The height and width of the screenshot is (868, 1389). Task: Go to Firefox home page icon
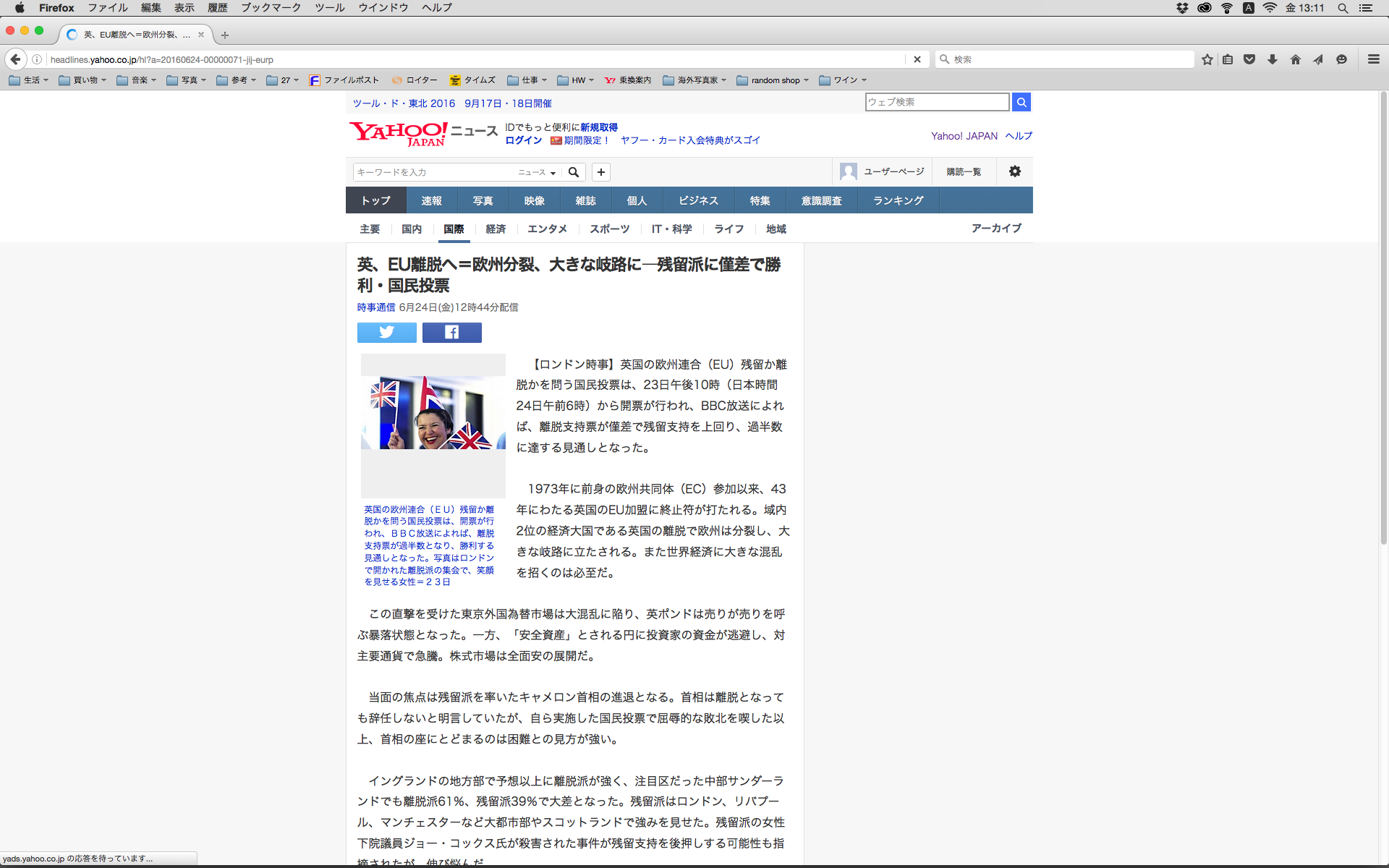pos(1295,59)
